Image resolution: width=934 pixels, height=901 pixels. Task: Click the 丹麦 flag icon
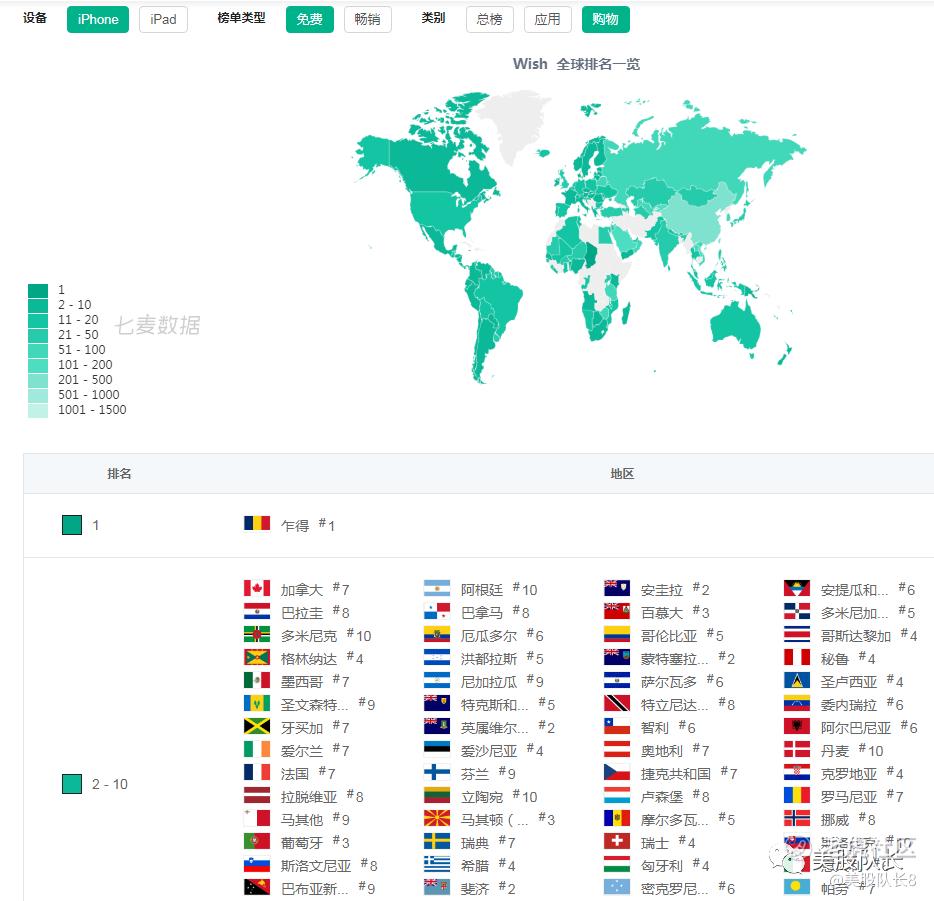(797, 749)
